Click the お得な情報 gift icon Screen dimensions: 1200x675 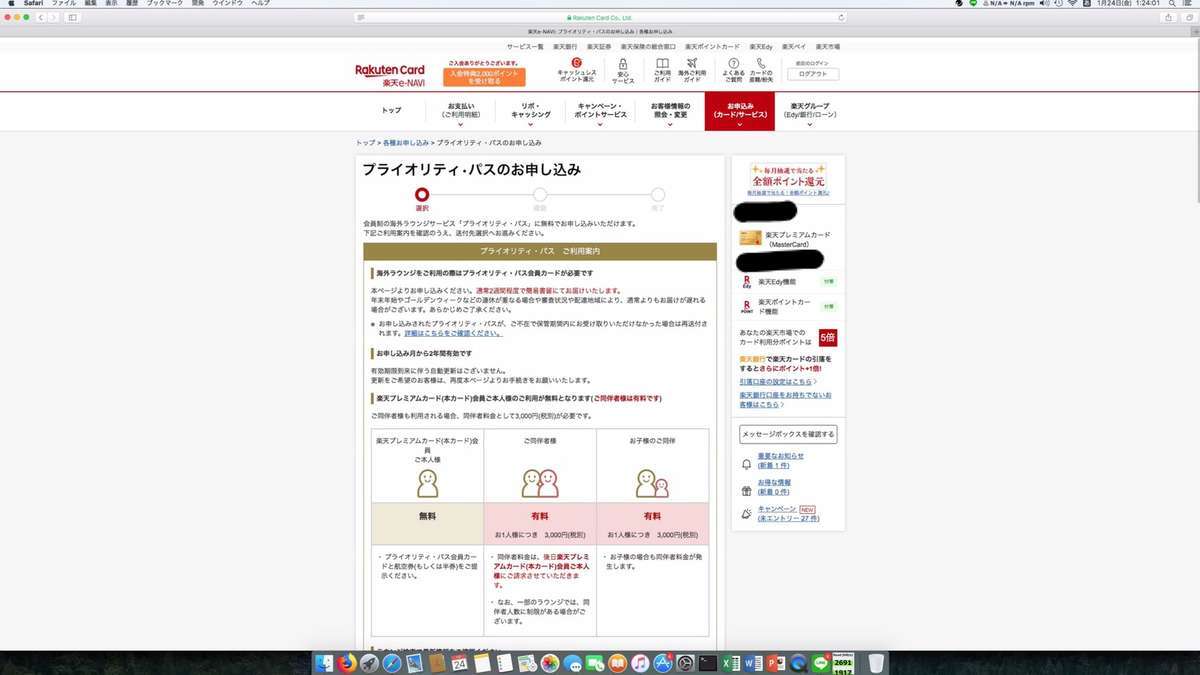[746, 490]
